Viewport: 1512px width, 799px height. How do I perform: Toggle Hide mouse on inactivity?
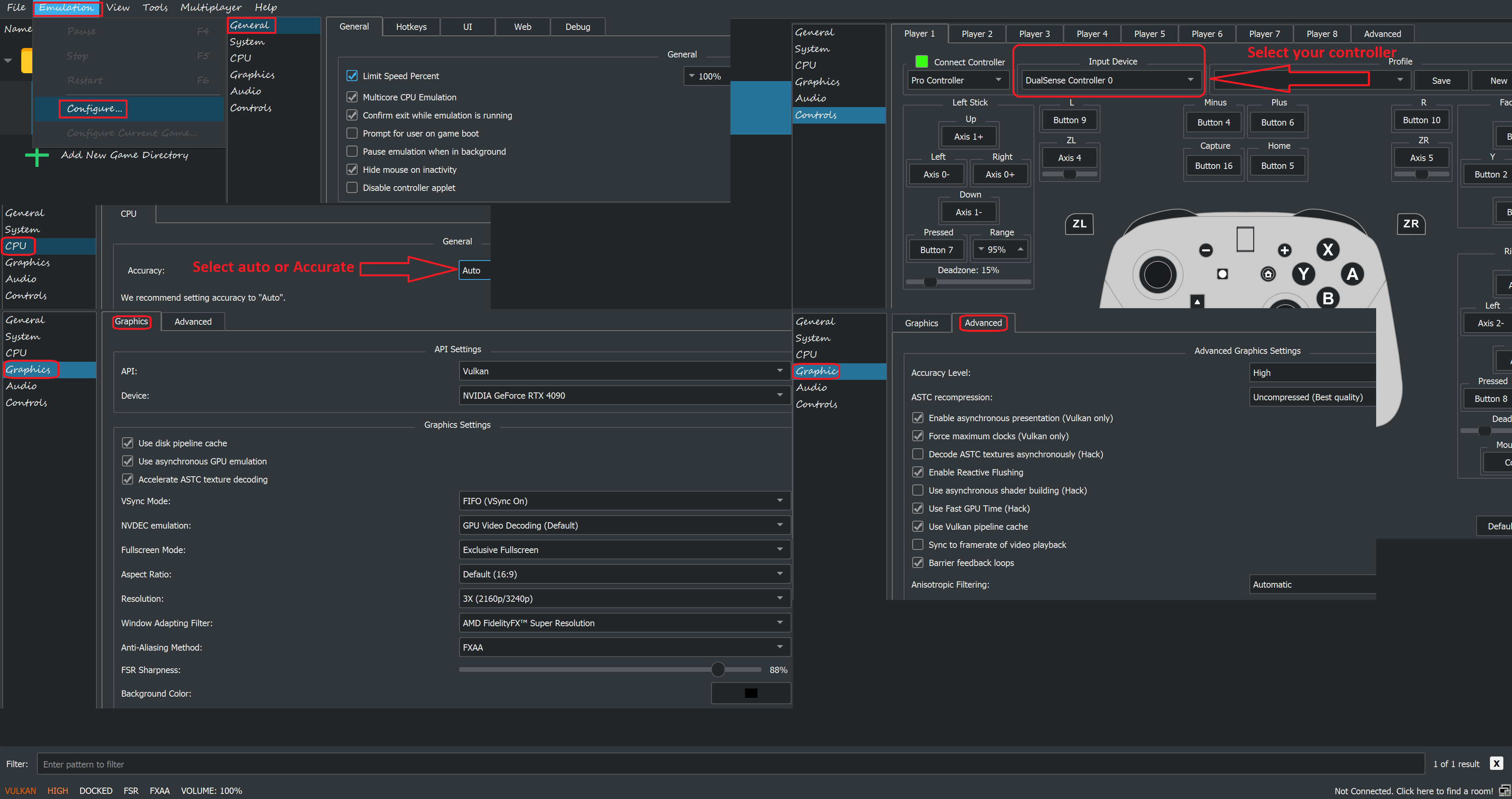352,170
